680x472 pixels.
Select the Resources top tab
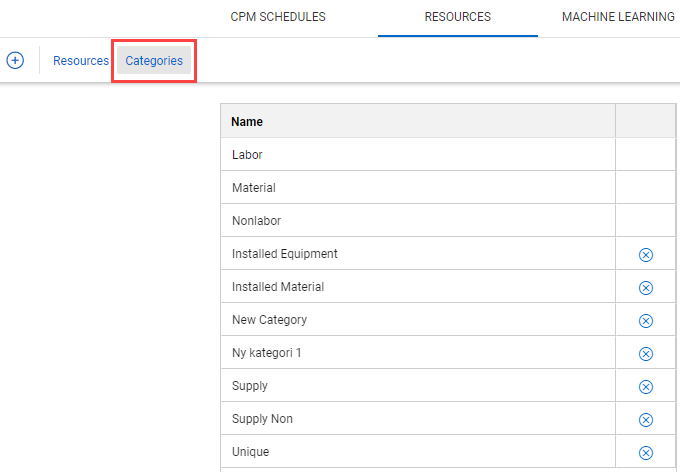coord(457,17)
